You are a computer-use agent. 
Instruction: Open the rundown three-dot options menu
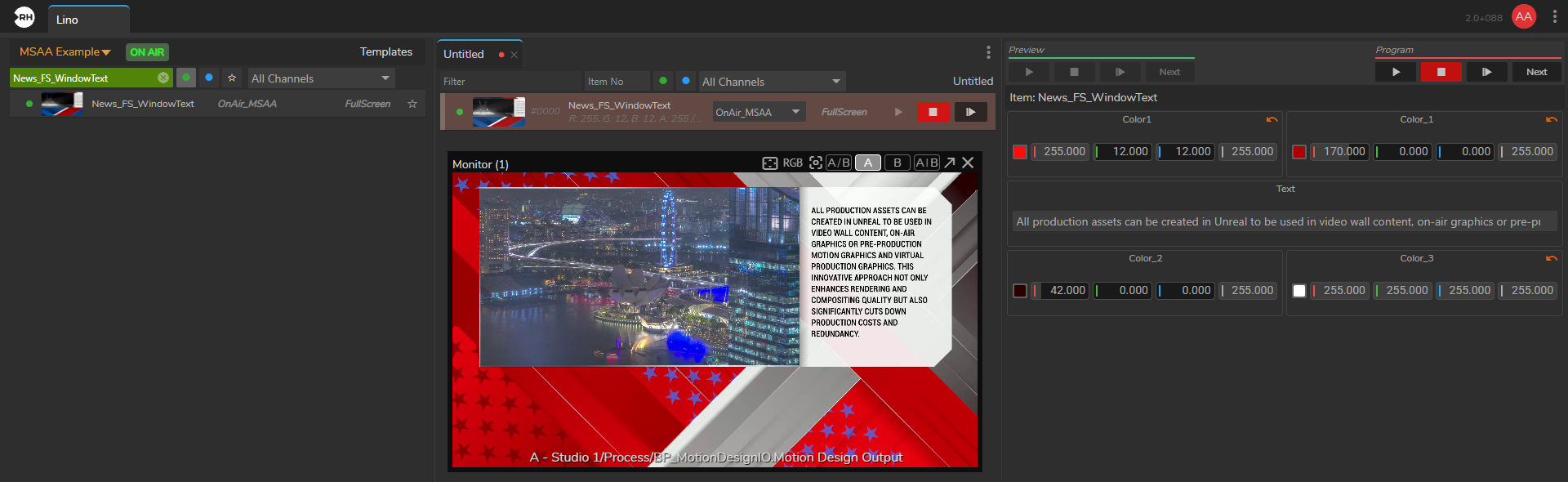[x=988, y=52]
